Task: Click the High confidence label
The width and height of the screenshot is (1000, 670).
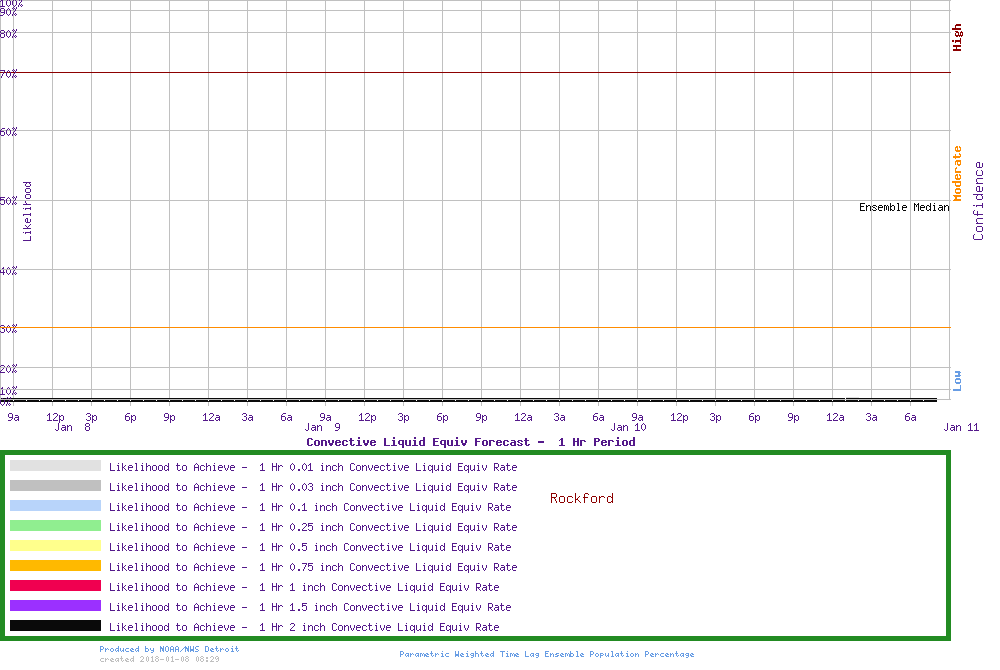Action: (957, 38)
